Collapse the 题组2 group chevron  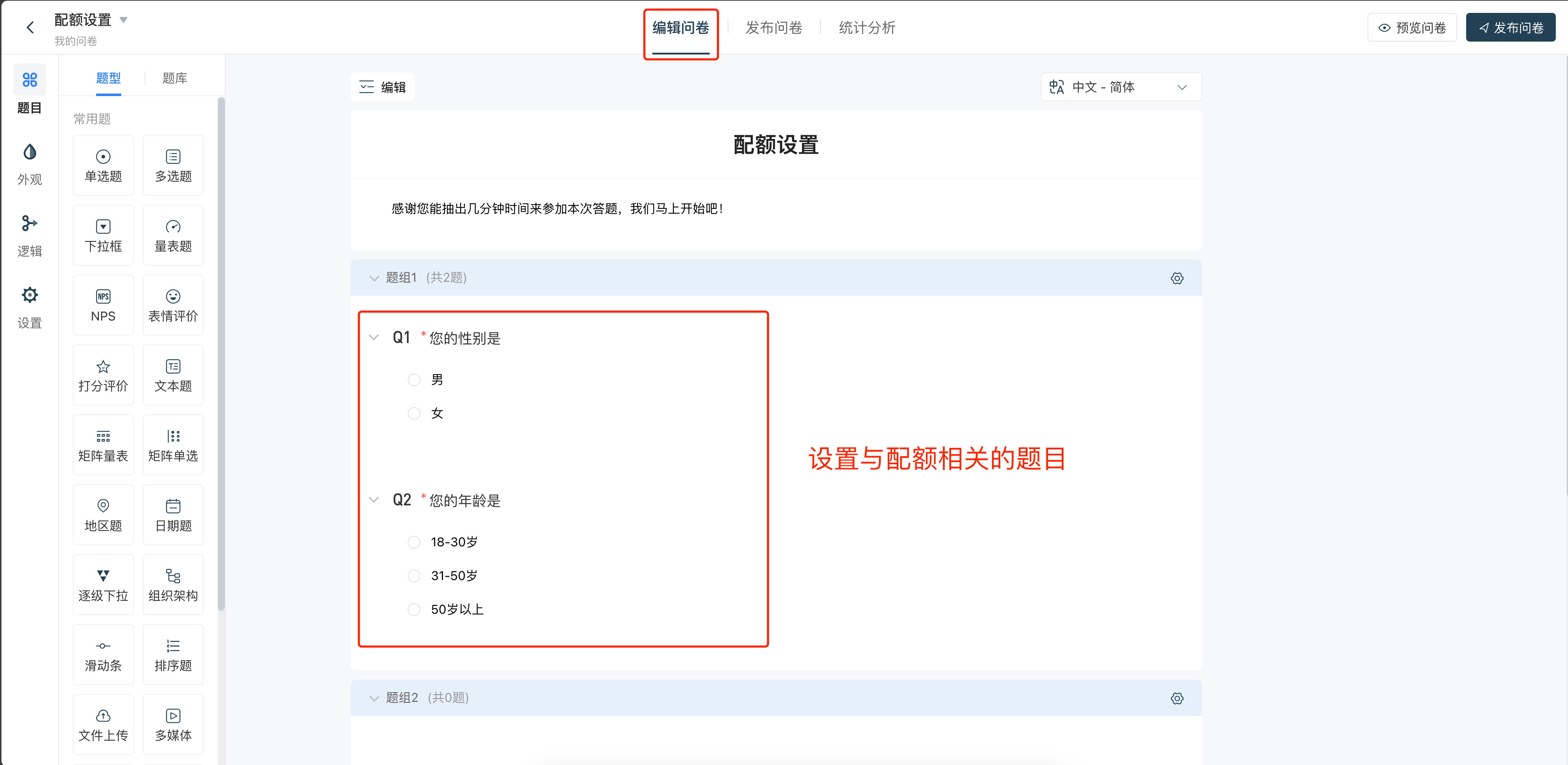click(x=374, y=698)
